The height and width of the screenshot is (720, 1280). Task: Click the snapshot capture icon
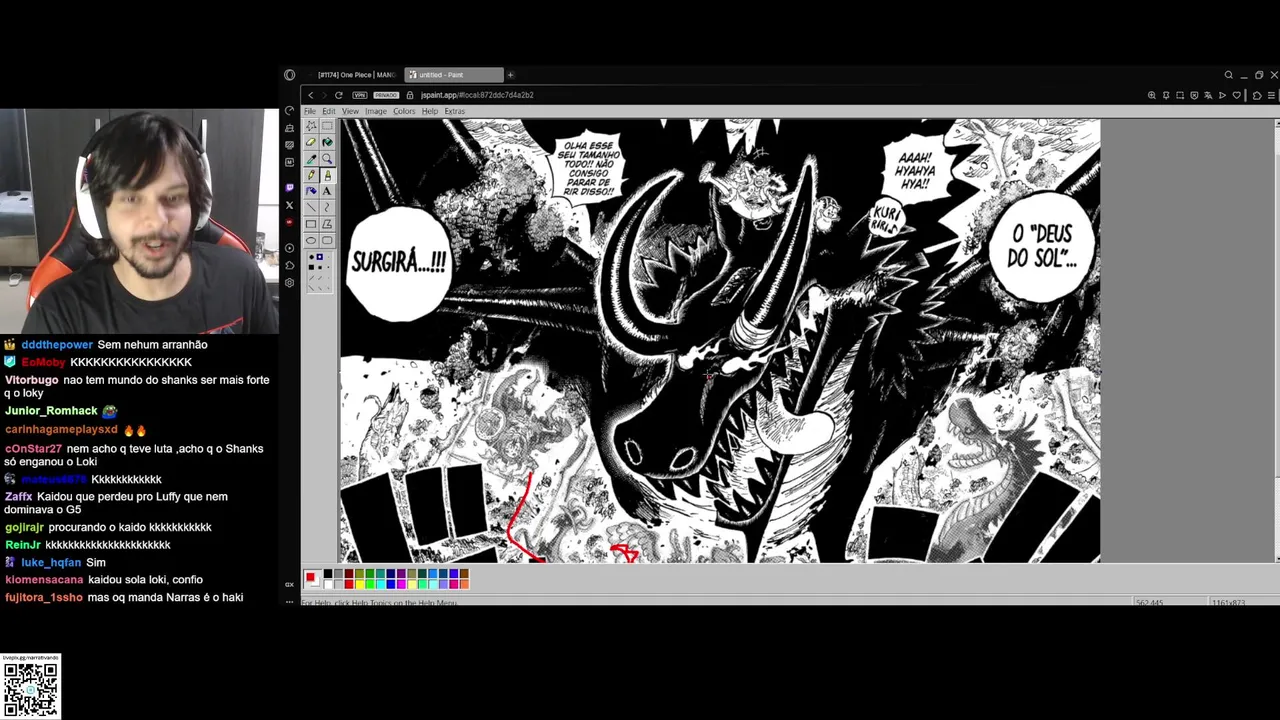1180,95
